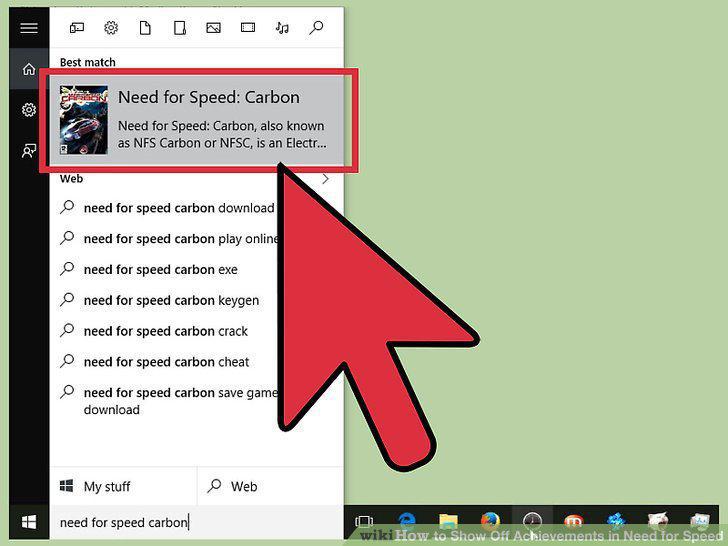Switch to Web results tab at bottom

(x=271, y=486)
